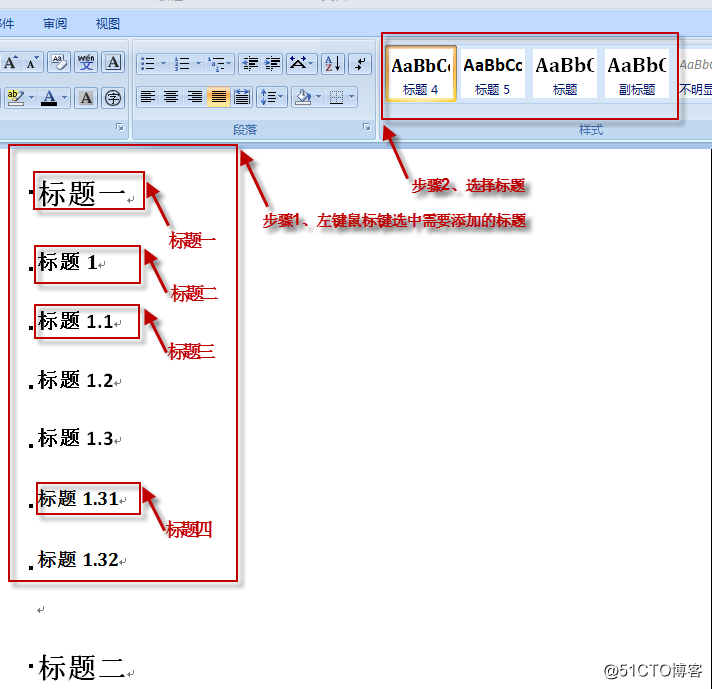
Task: Switch to the 视图 ribbon tab
Action: tap(108, 23)
